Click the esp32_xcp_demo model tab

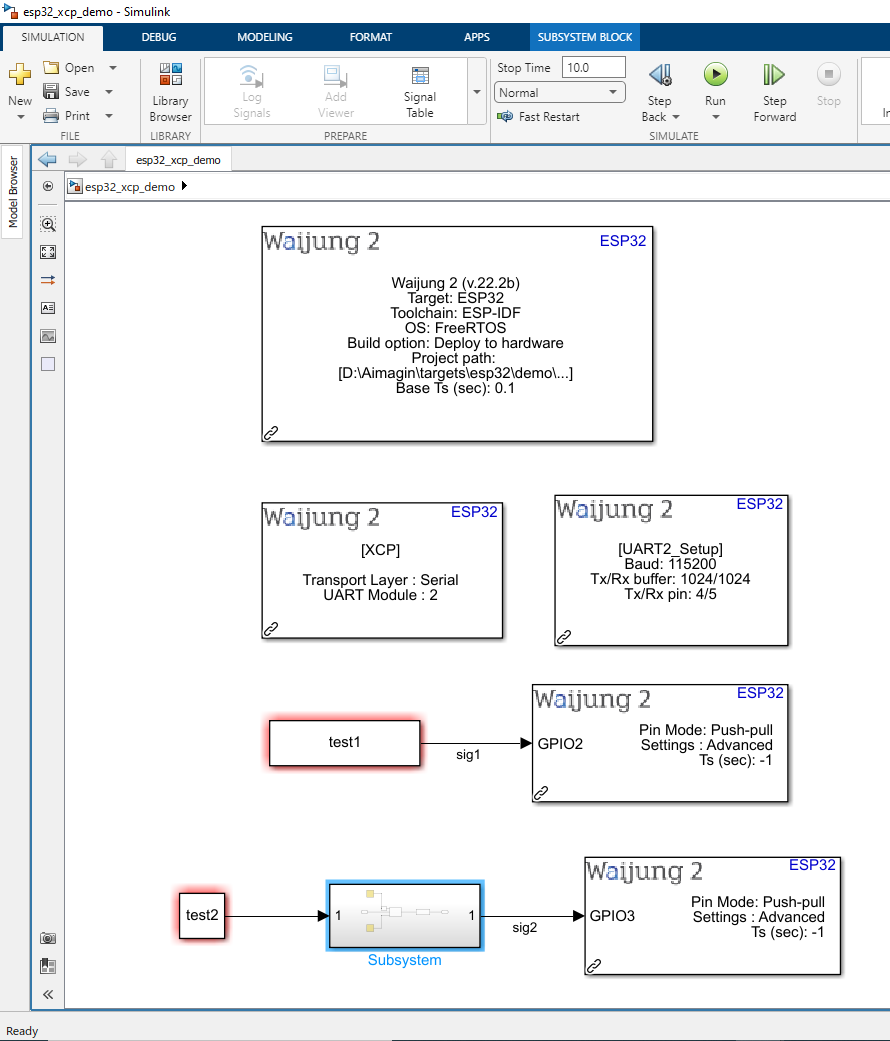tap(178, 160)
